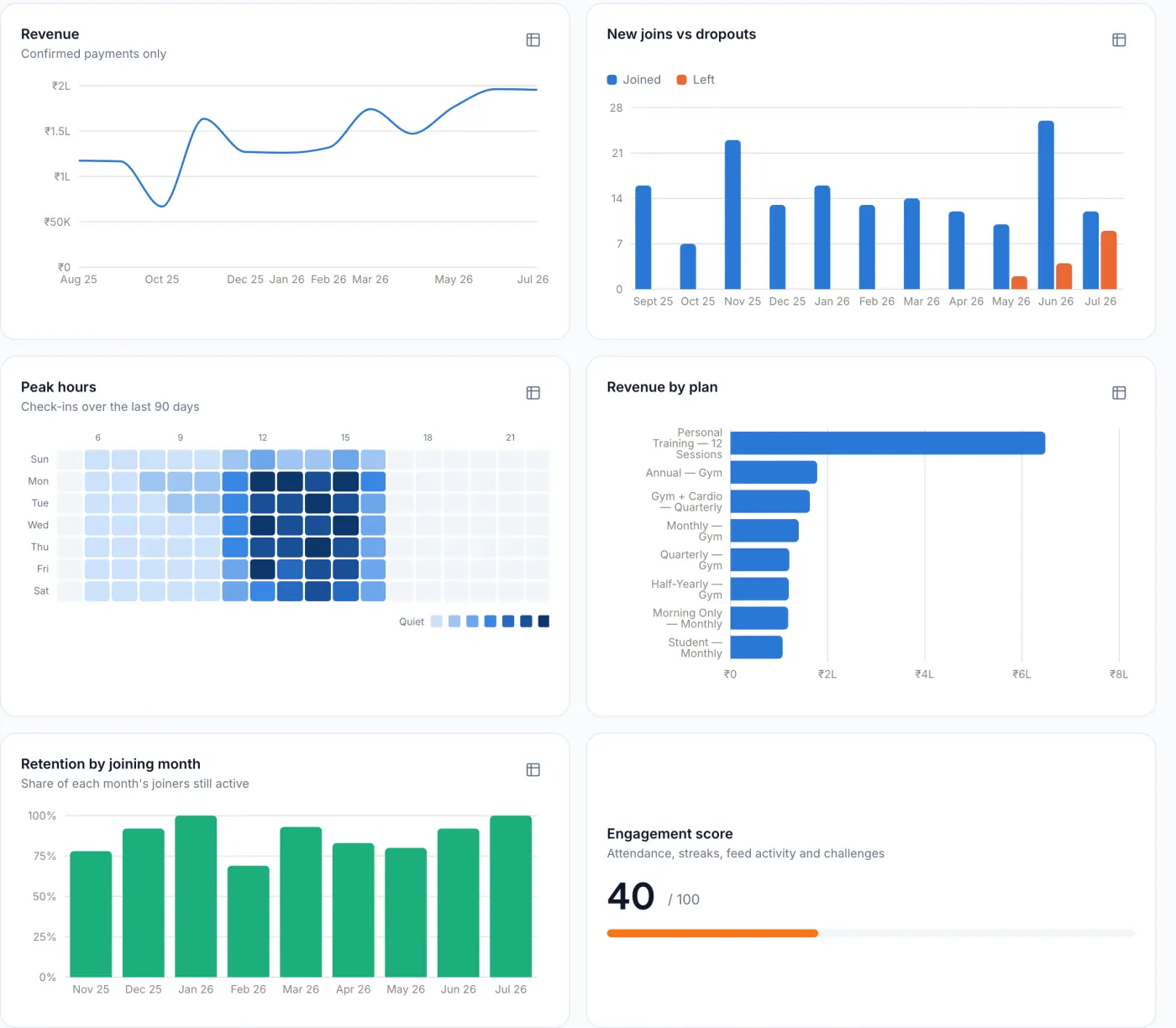This screenshot has width=1176, height=1028.
Task: Click the Morning Only Monthly revenue bar
Action: pos(759,618)
